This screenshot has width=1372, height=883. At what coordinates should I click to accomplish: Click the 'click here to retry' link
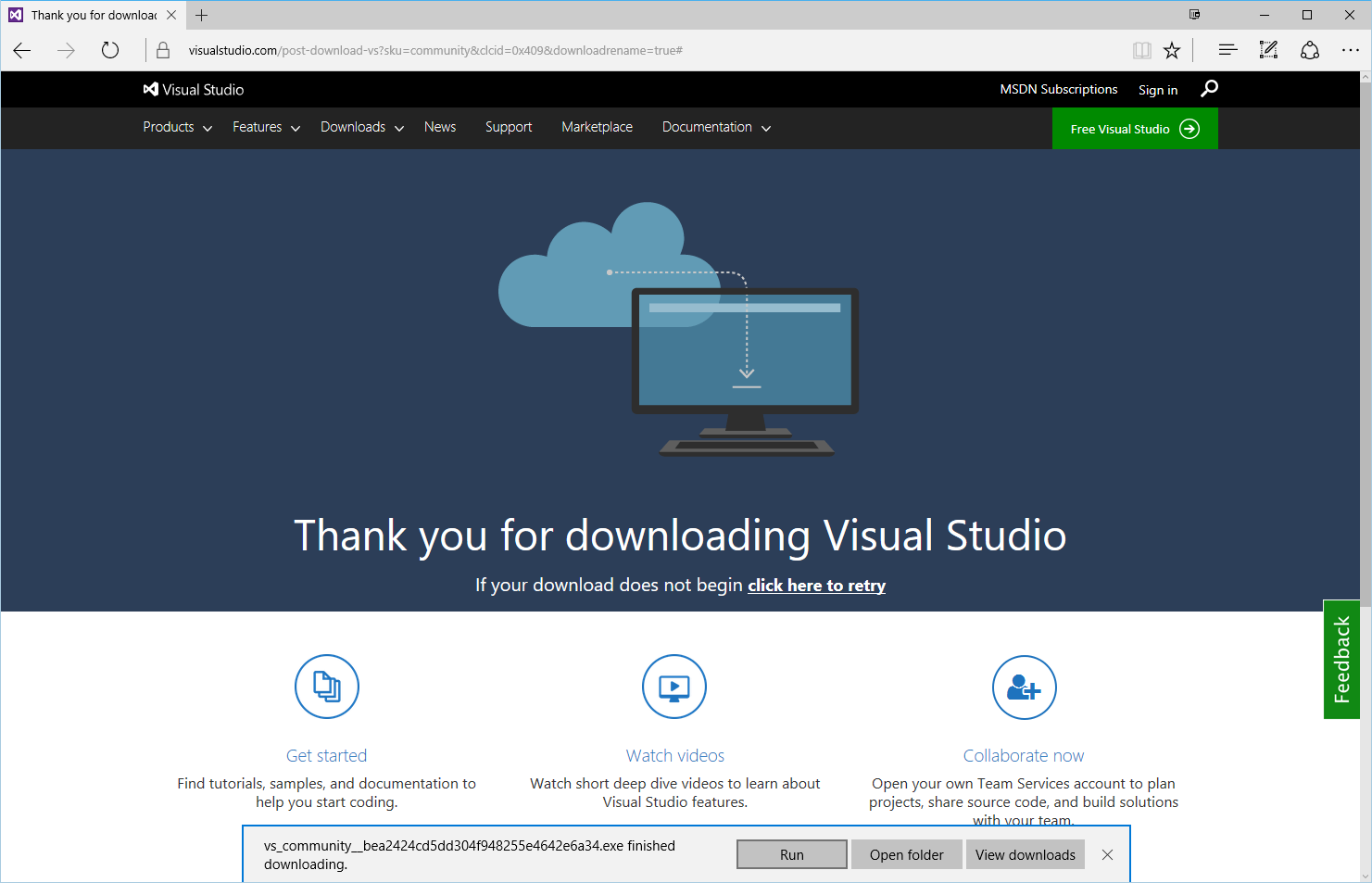pyautogui.click(x=816, y=585)
